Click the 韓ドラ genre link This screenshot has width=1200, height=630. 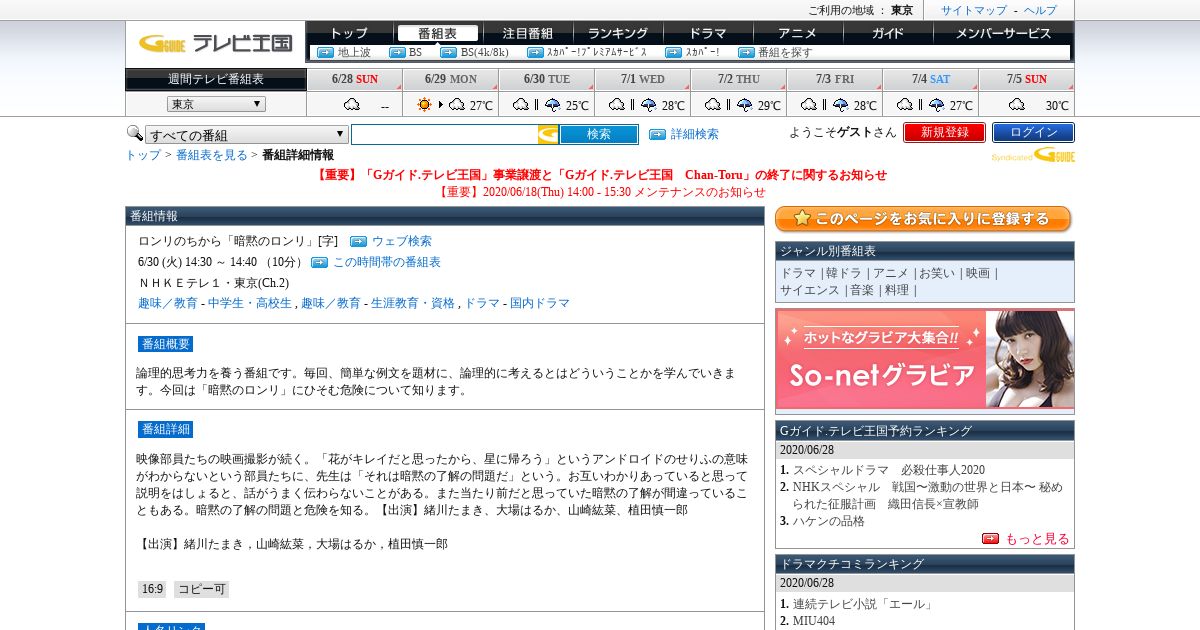point(845,273)
